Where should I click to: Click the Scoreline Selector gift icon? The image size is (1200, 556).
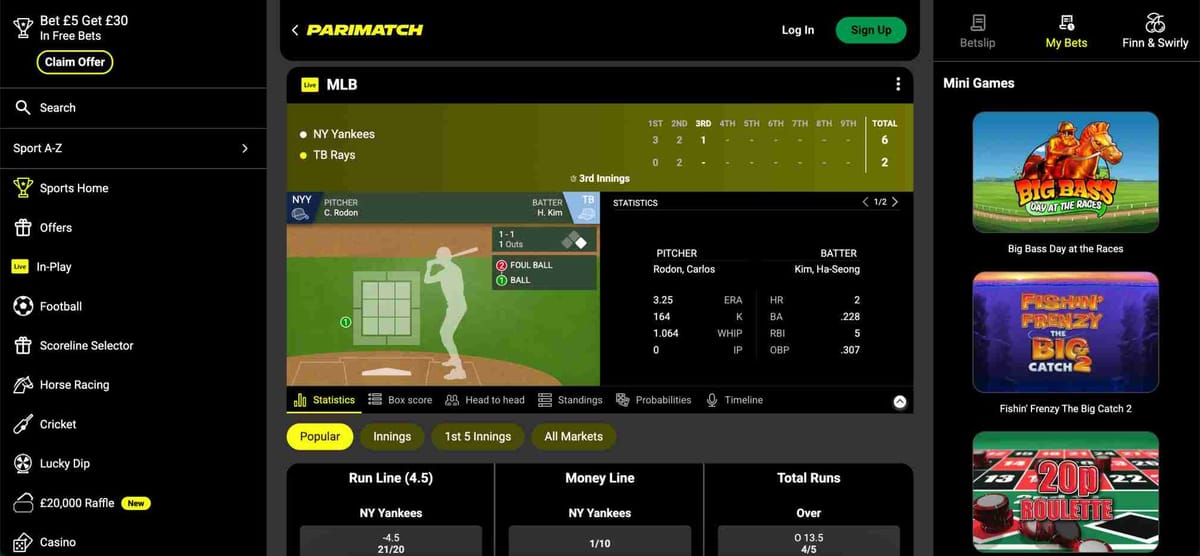coord(23,345)
